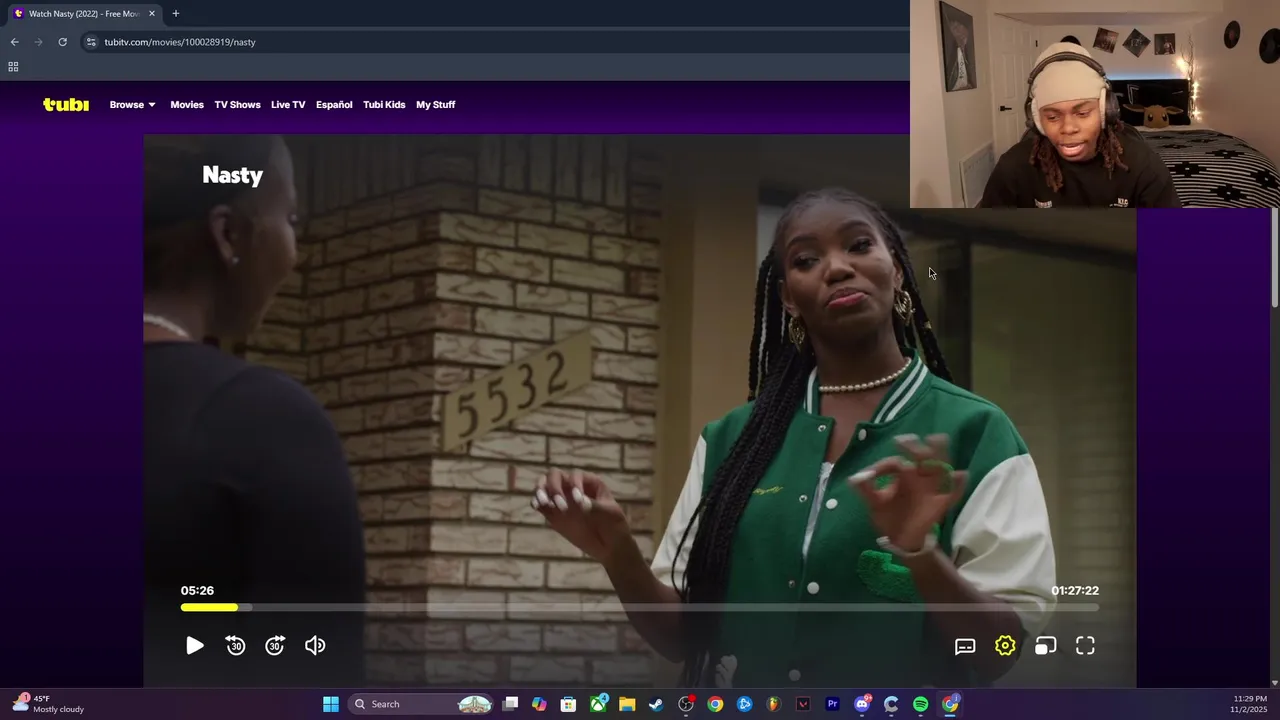
Task: Open Task View in the taskbar
Action: coord(510,704)
